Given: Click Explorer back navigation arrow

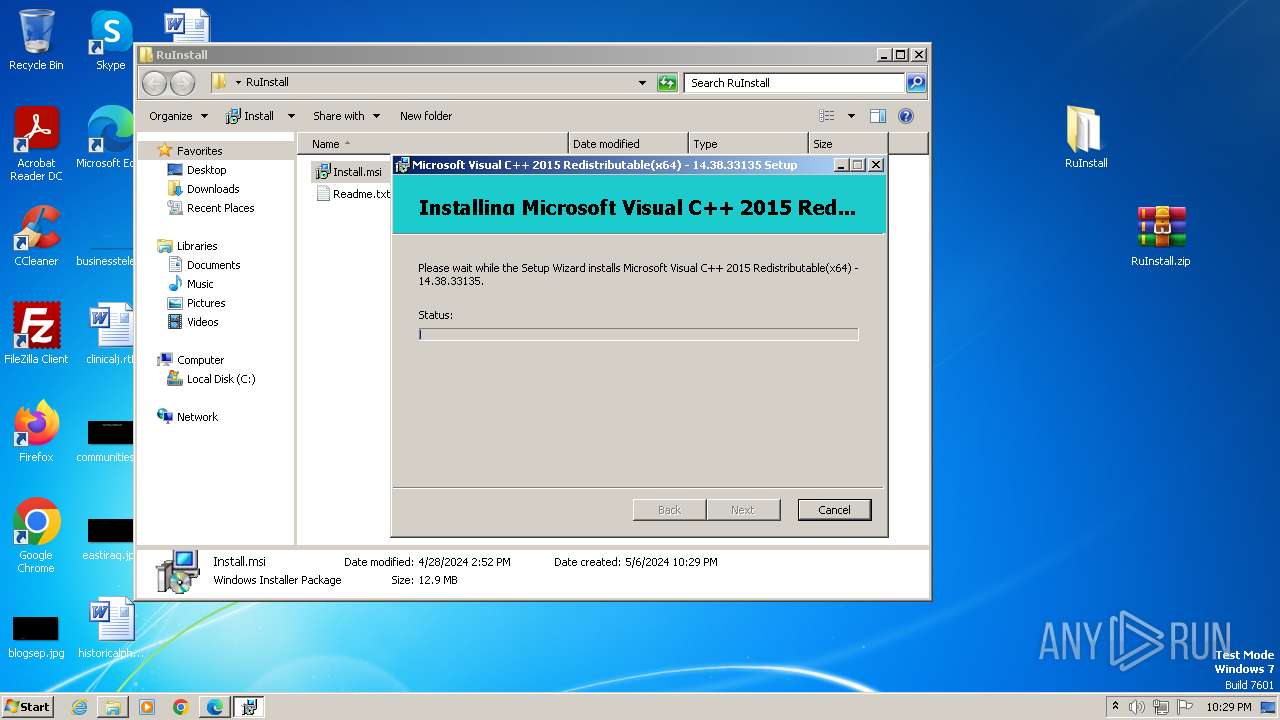Looking at the screenshot, I should [x=155, y=83].
